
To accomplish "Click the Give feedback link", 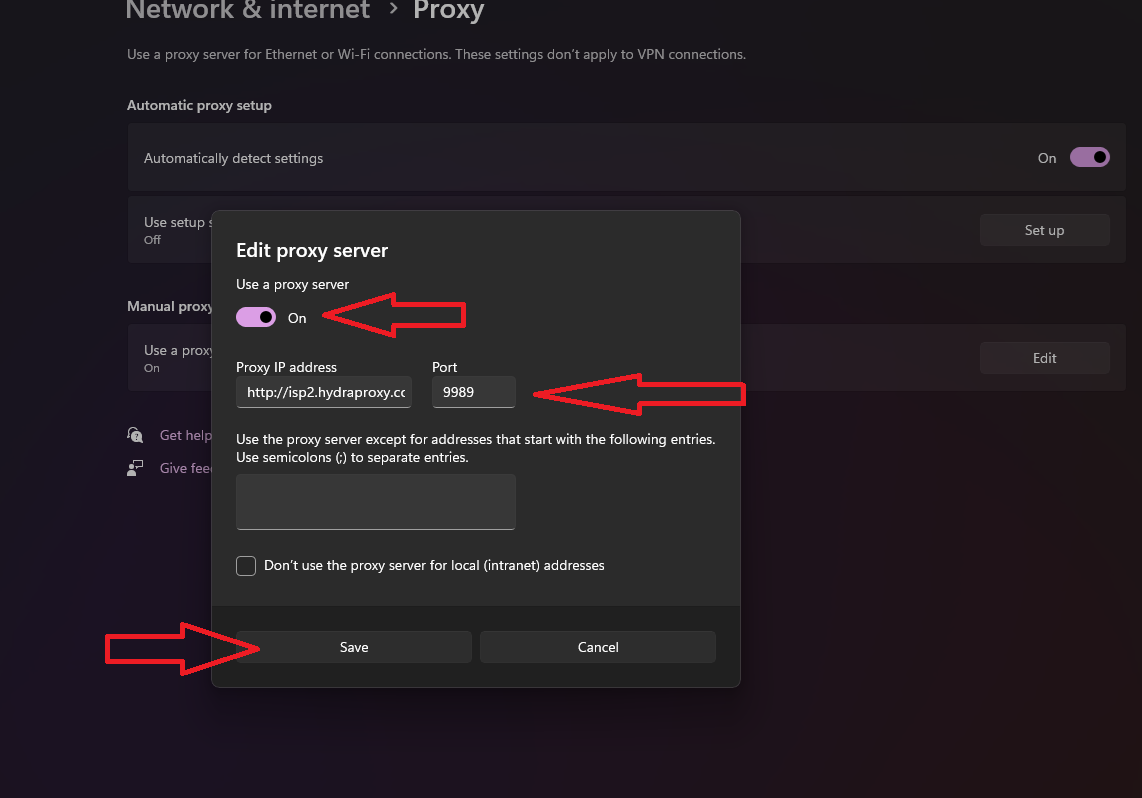I will tap(186, 467).
